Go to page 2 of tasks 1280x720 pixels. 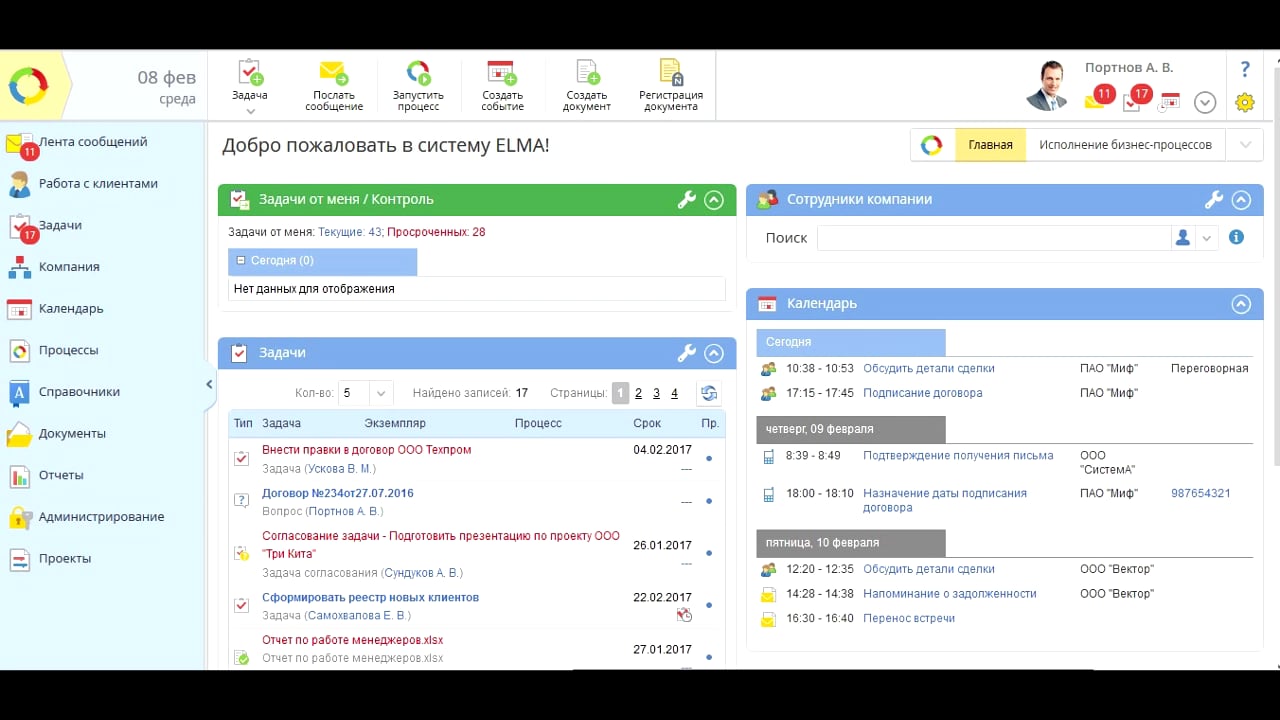tap(640, 394)
